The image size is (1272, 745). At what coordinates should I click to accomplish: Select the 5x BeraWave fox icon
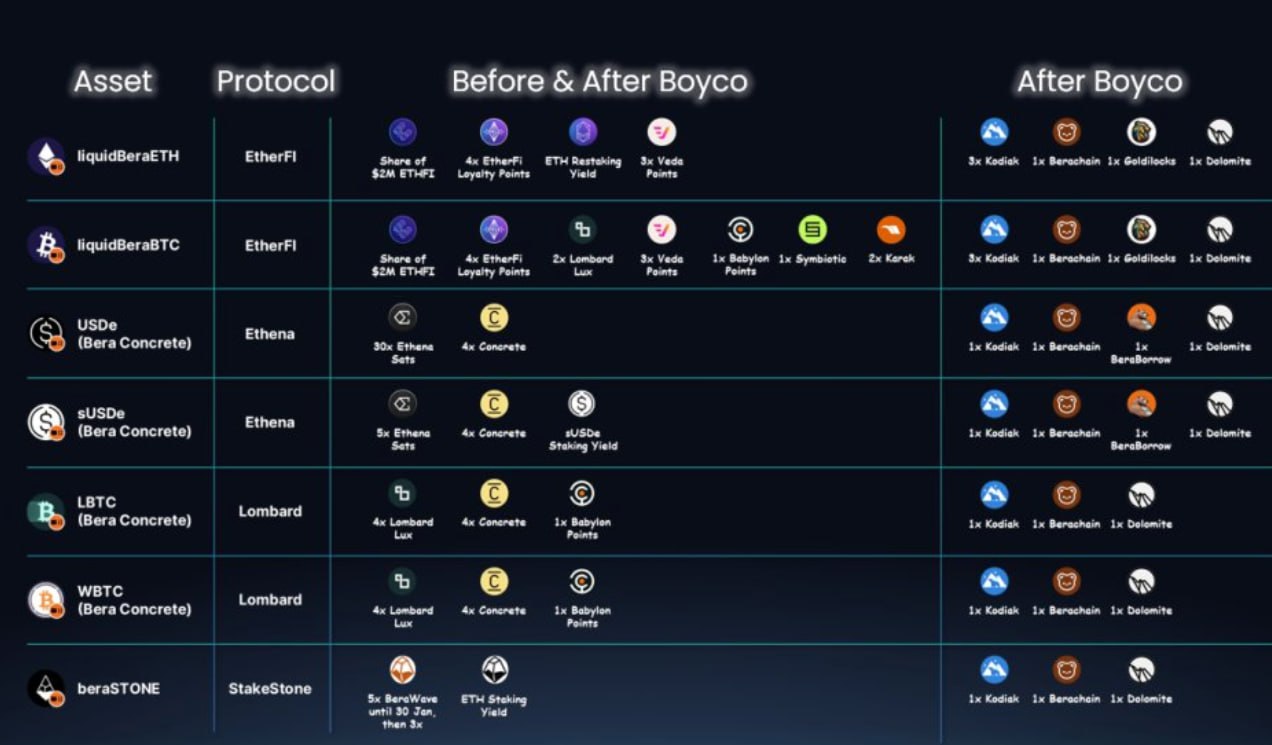(402, 670)
